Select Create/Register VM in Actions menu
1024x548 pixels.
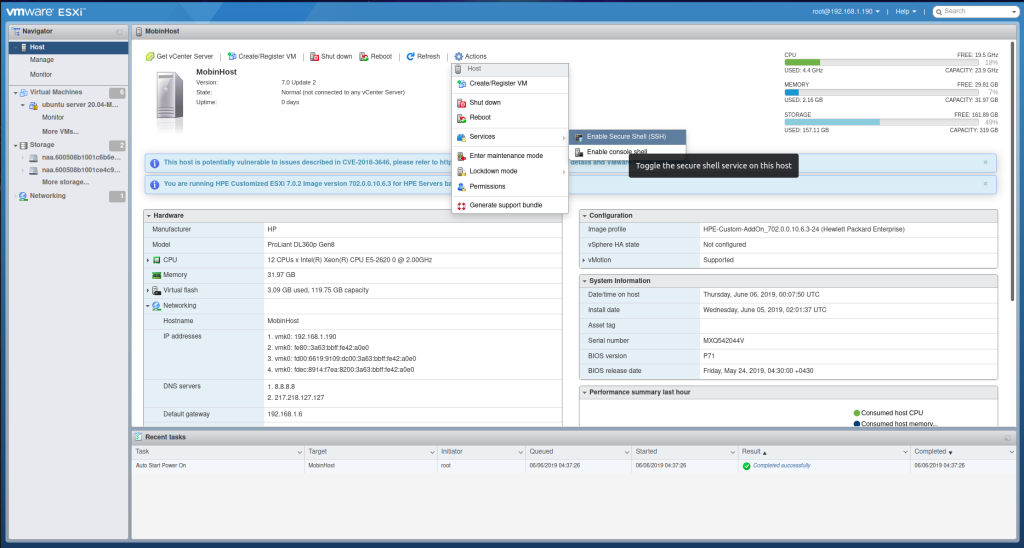pyautogui.click(x=510, y=84)
